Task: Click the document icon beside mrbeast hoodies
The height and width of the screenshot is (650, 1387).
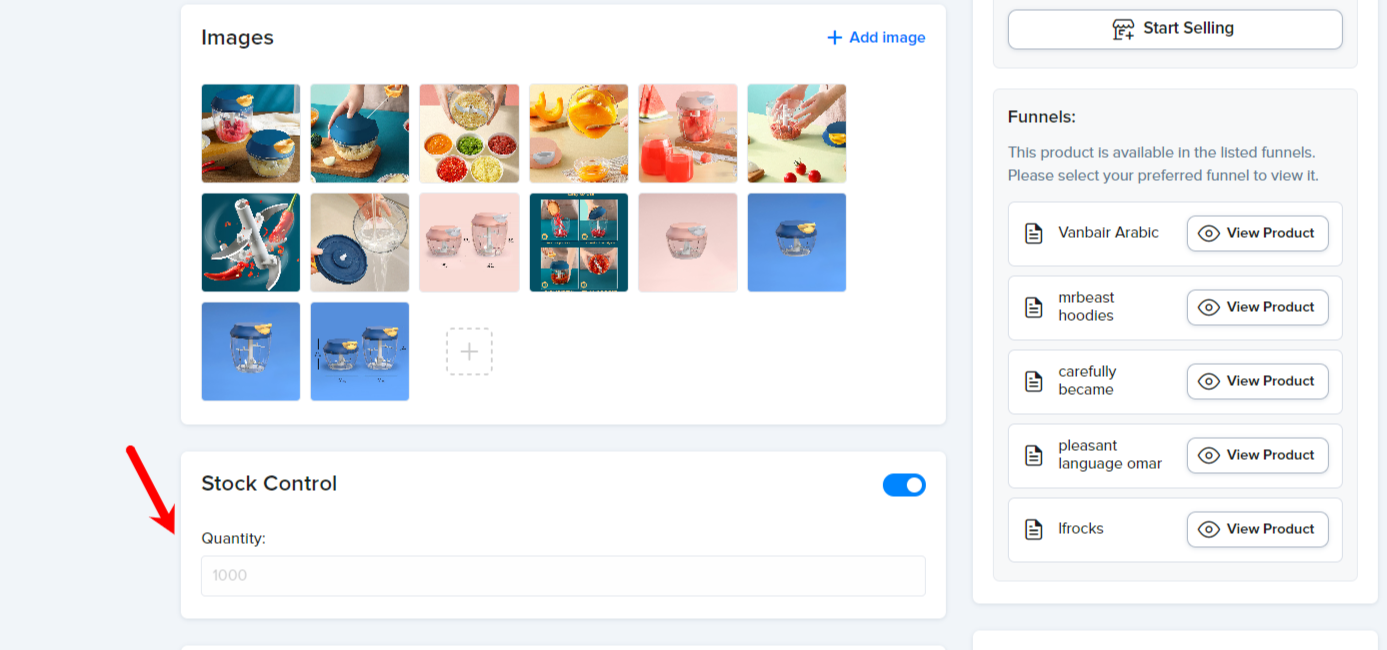Action: click(x=1034, y=307)
